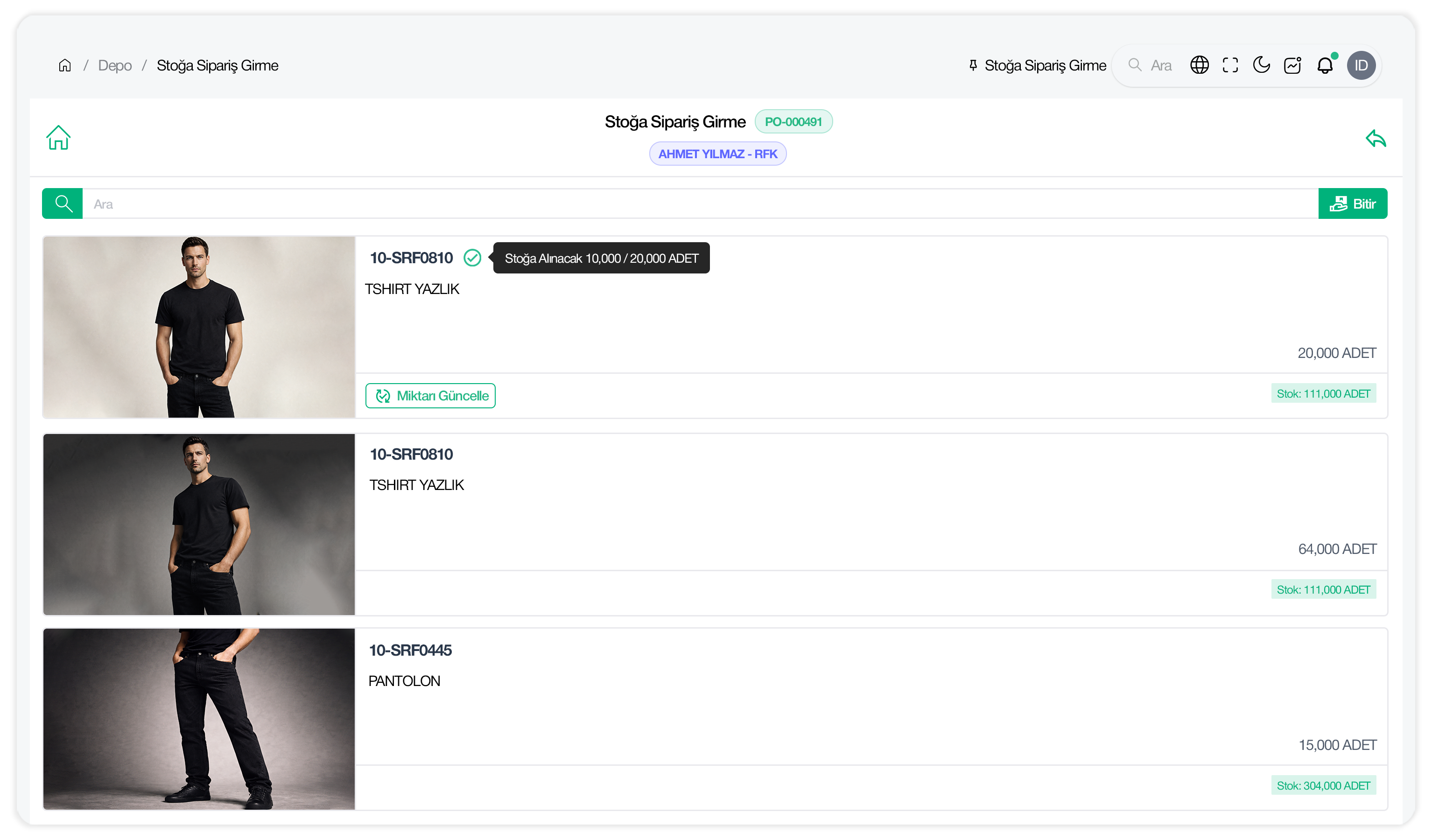1432x840 pixels.
Task: Open the ID user avatar menu
Action: pyautogui.click(x=1361, y=65)
